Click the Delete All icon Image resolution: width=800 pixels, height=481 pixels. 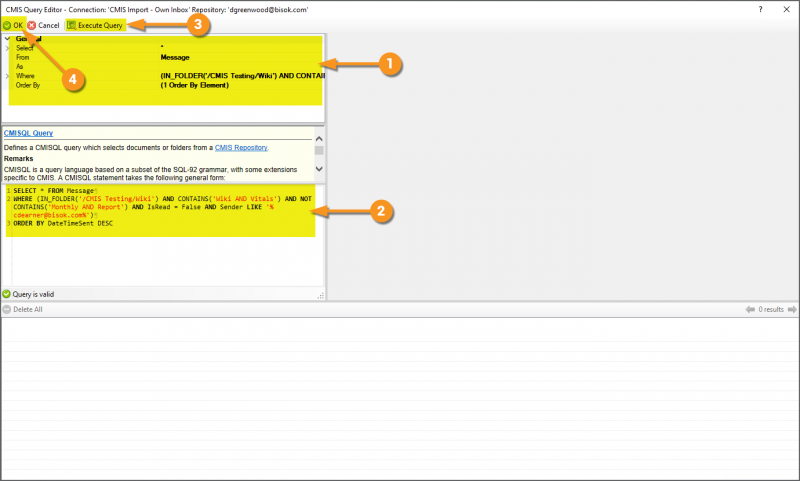(7, 309)
